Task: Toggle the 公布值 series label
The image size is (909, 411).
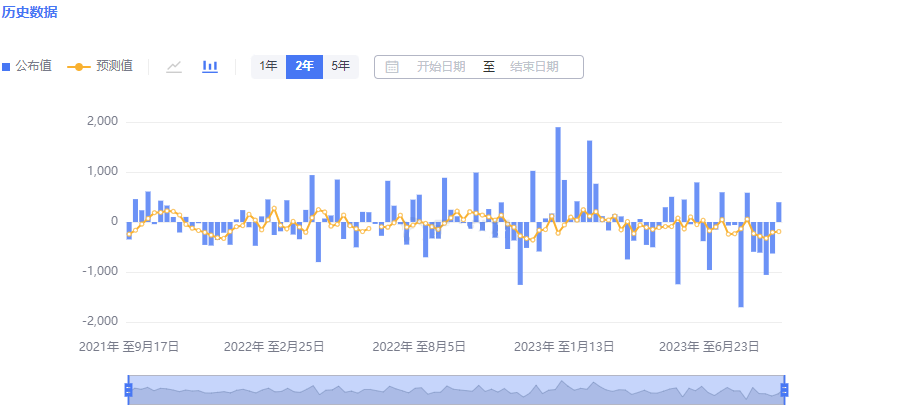Action: click(x=34, y=67)
